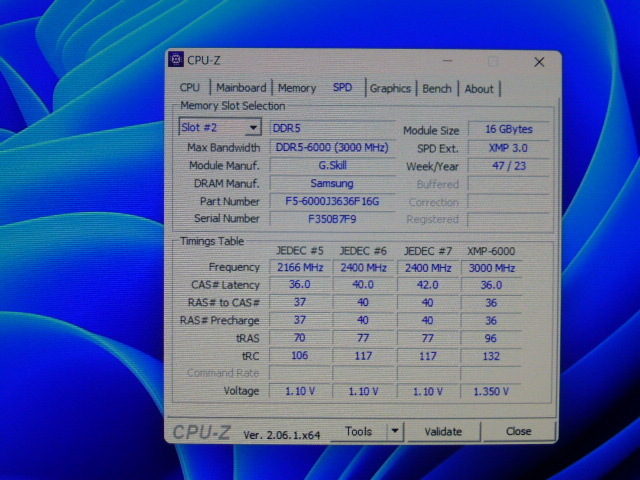Click the JEDEC #5 tRC value 106
This screenshot has width=640, height=480.
tap(300, 355)
